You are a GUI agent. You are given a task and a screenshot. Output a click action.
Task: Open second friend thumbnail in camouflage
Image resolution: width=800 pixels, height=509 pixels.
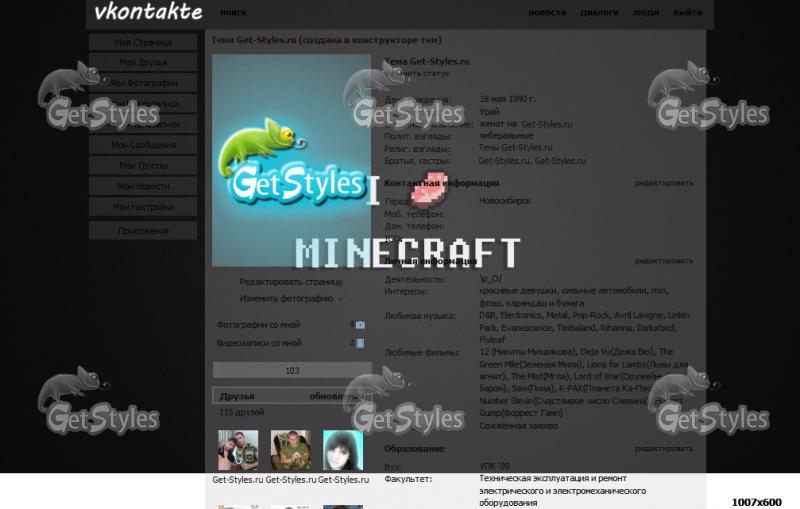[x=291, y=450]
